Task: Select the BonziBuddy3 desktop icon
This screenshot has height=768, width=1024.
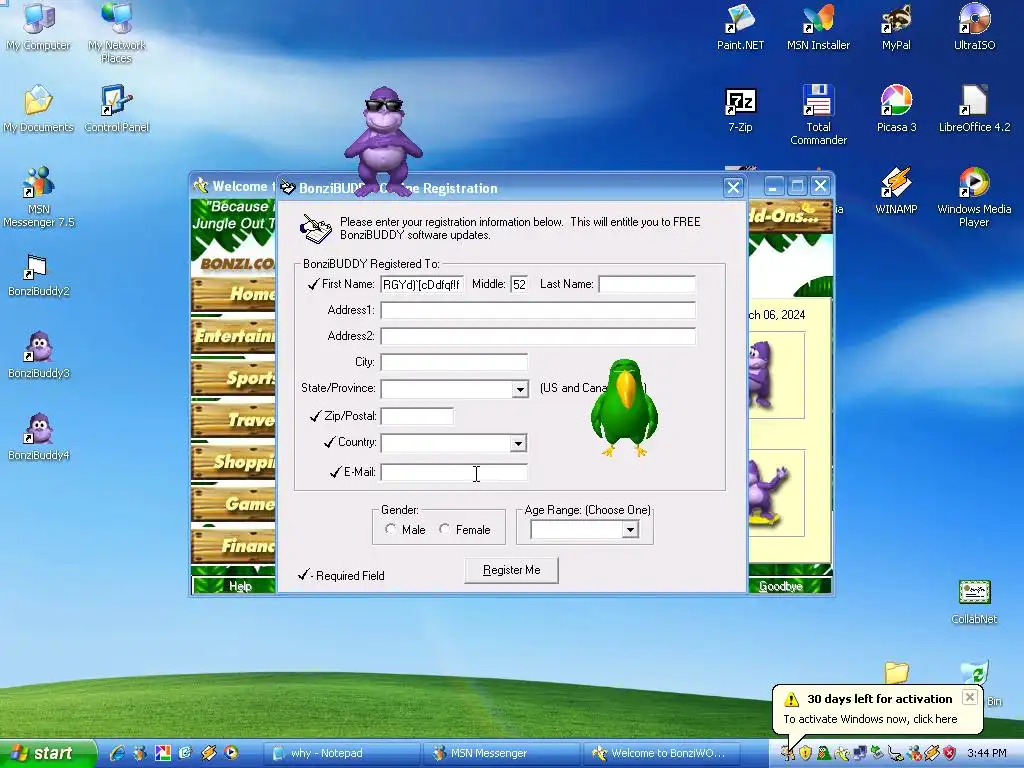Action: [39, 355]
